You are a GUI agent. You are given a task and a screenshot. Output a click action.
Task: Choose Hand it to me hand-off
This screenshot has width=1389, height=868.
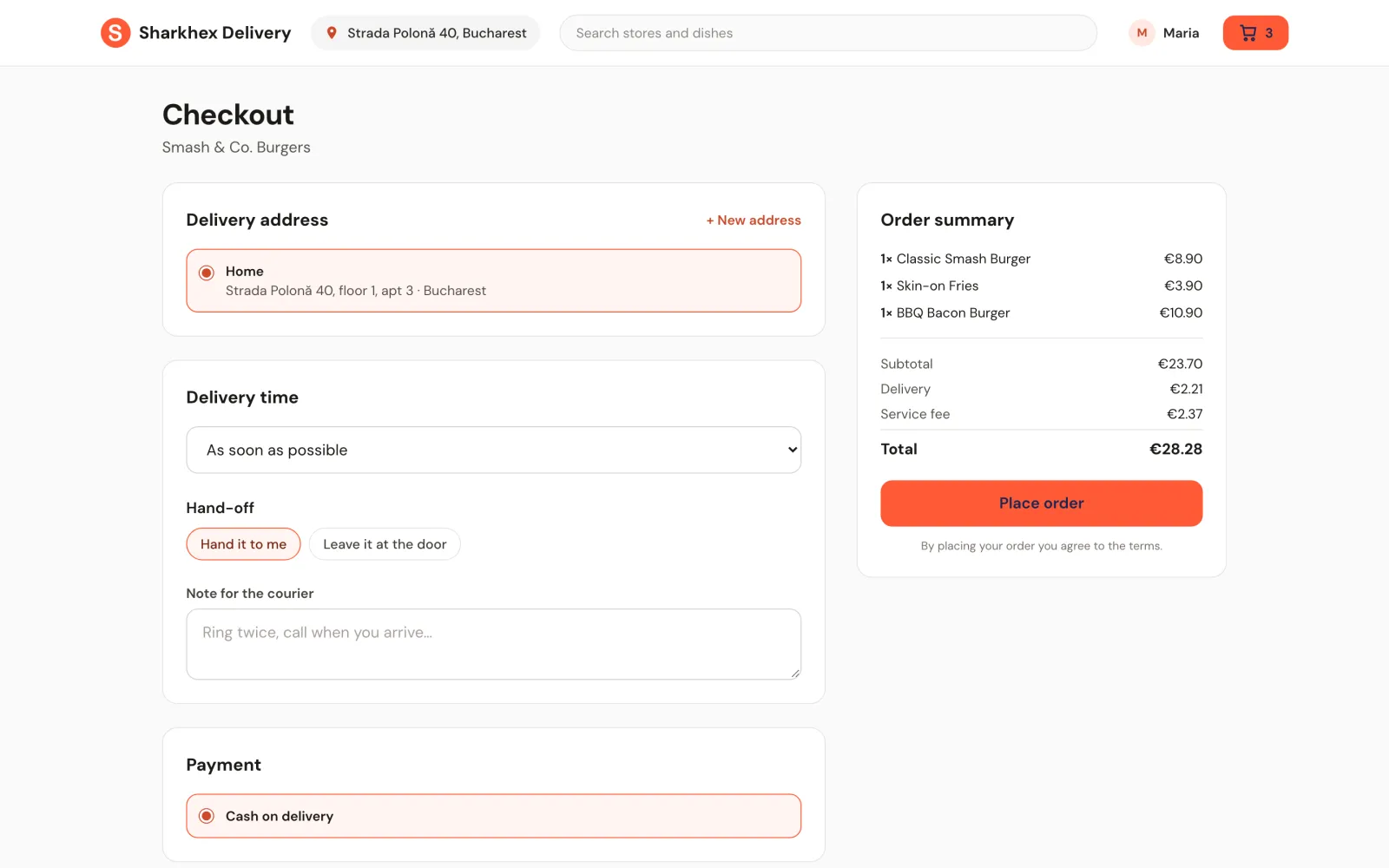243,544
